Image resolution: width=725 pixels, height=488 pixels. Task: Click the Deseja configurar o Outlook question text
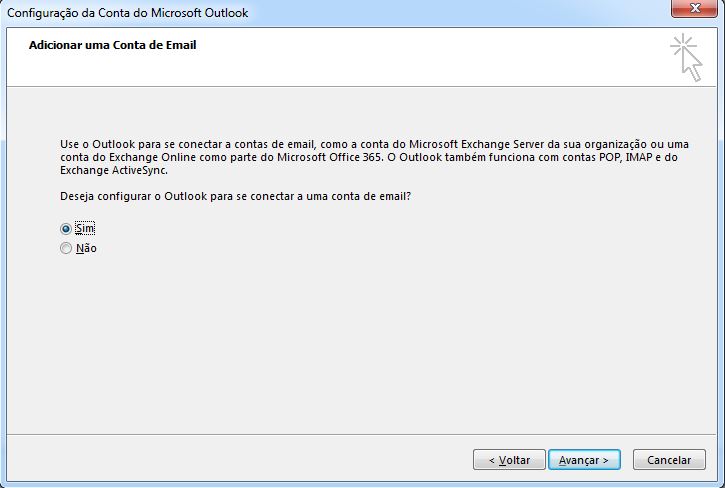click(x=235, y=196)
